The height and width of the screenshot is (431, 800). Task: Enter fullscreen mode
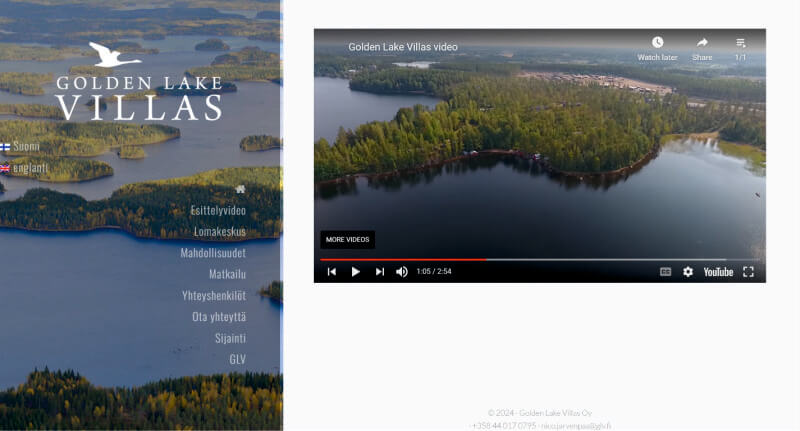tap(748, 272)
